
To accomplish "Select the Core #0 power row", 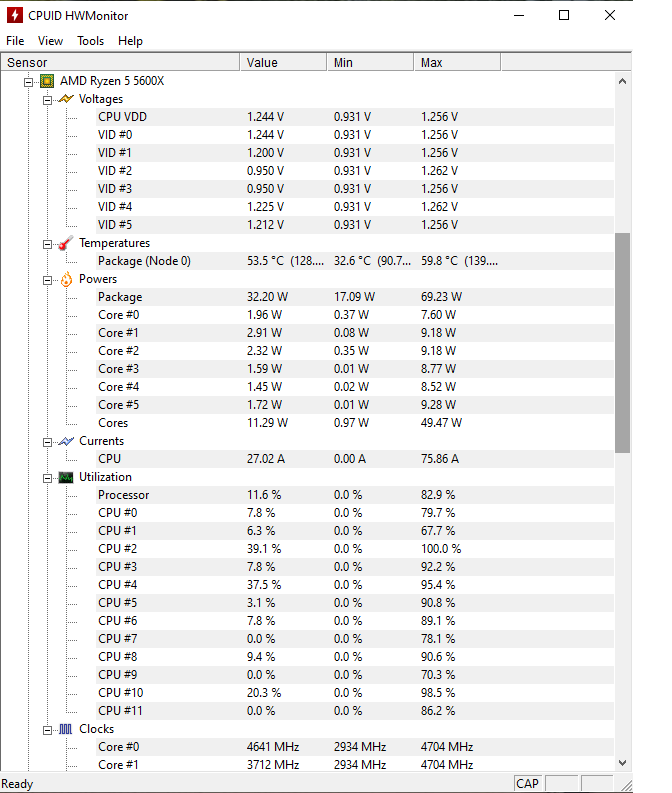I will pos(355,315).
